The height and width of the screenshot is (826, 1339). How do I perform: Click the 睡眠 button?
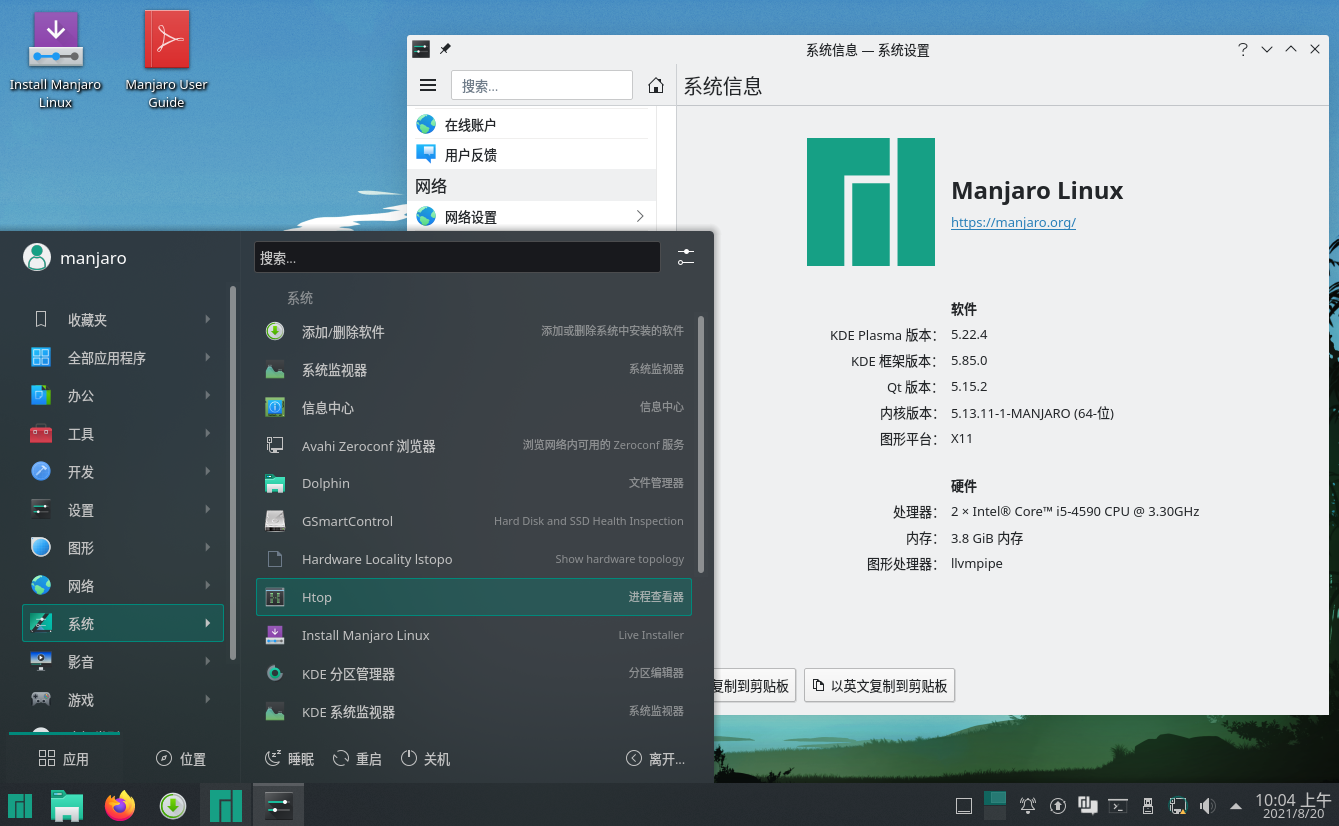[289, 759]
